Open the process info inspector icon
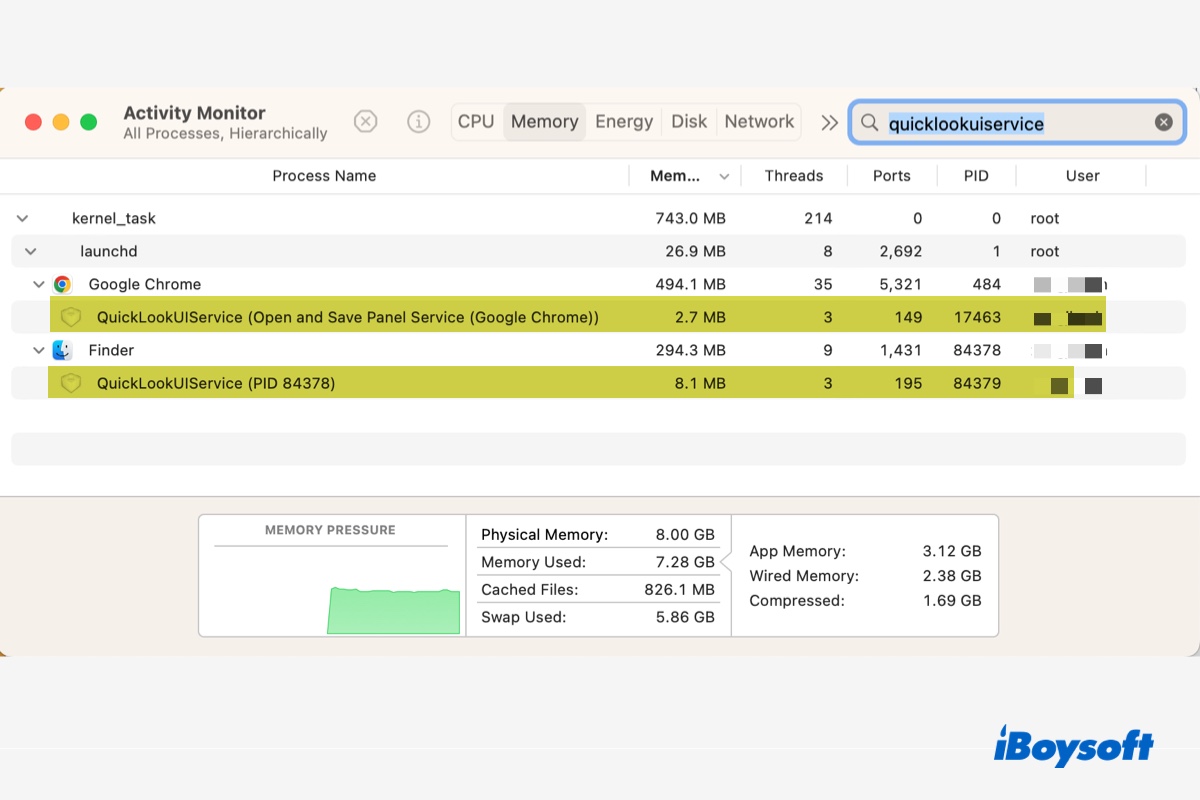The image size is (1200, 800). point(418,122)
